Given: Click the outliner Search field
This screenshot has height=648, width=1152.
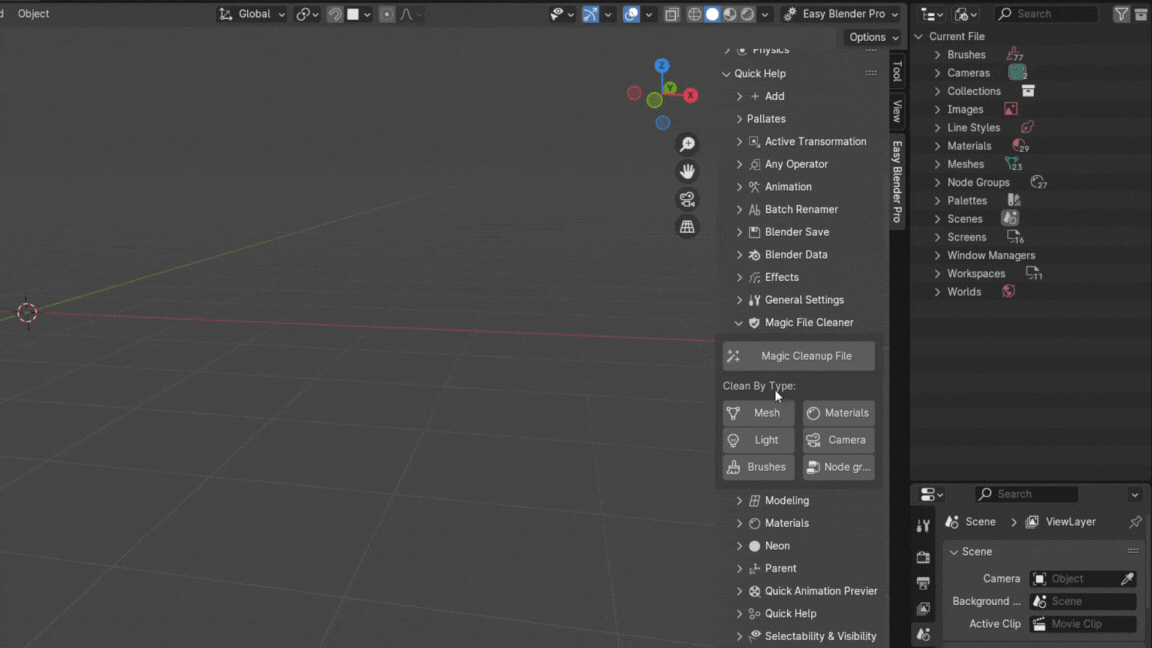Looking at the screenshot, I should pyautogui.click(x=1046, y=14).
